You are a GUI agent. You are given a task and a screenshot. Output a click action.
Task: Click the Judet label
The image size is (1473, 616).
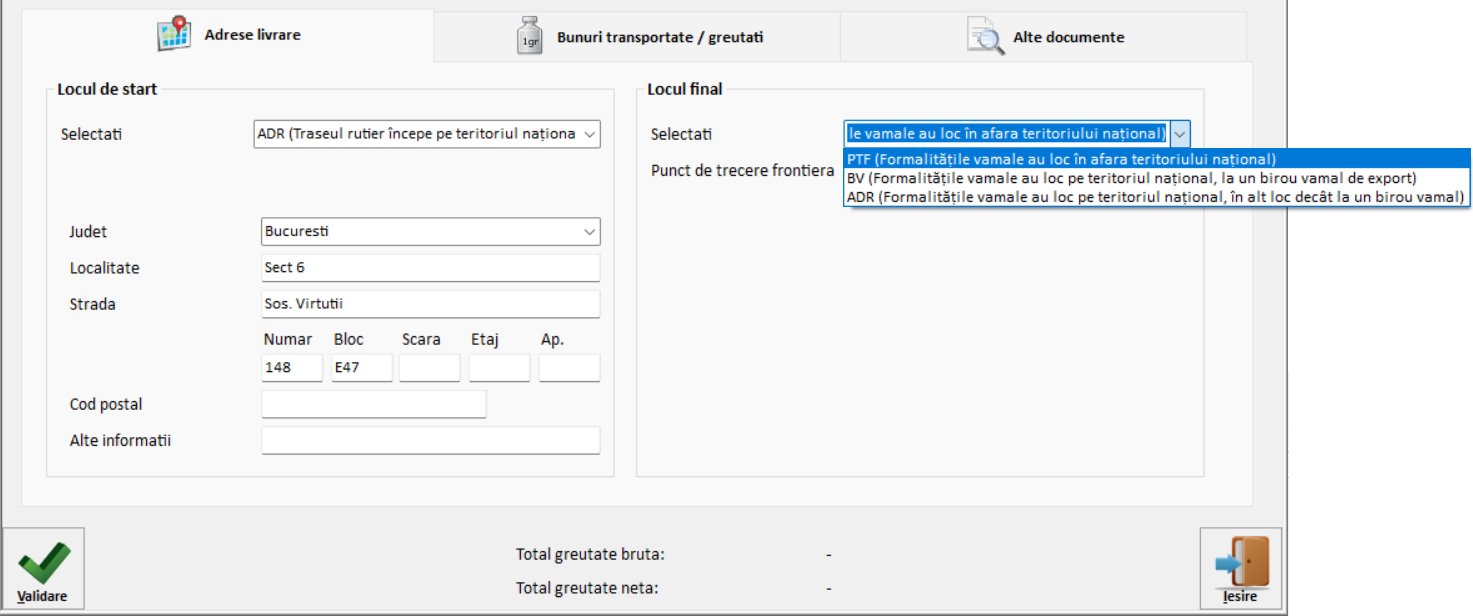point(88,232)
